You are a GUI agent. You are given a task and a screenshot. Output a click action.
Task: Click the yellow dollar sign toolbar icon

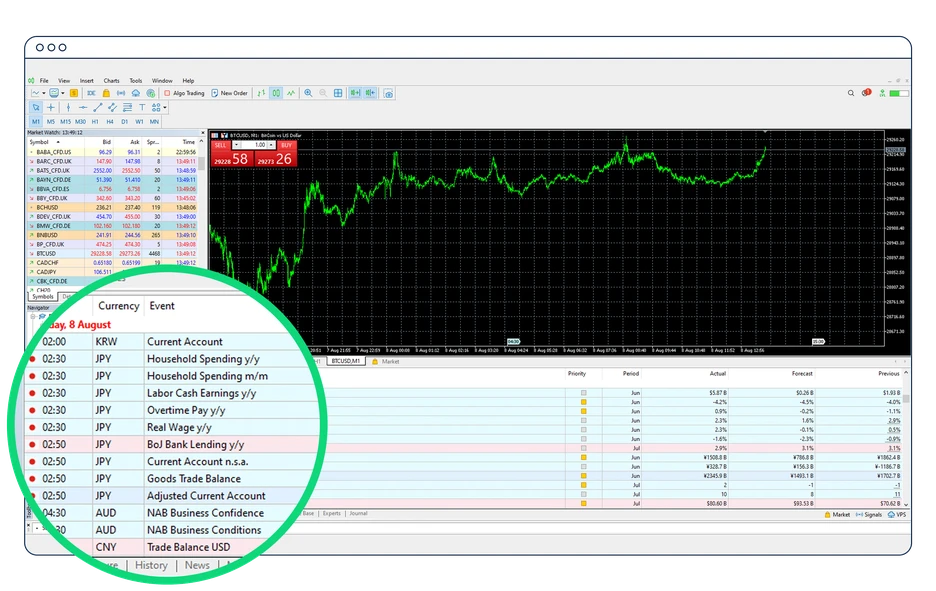point(74,93)
